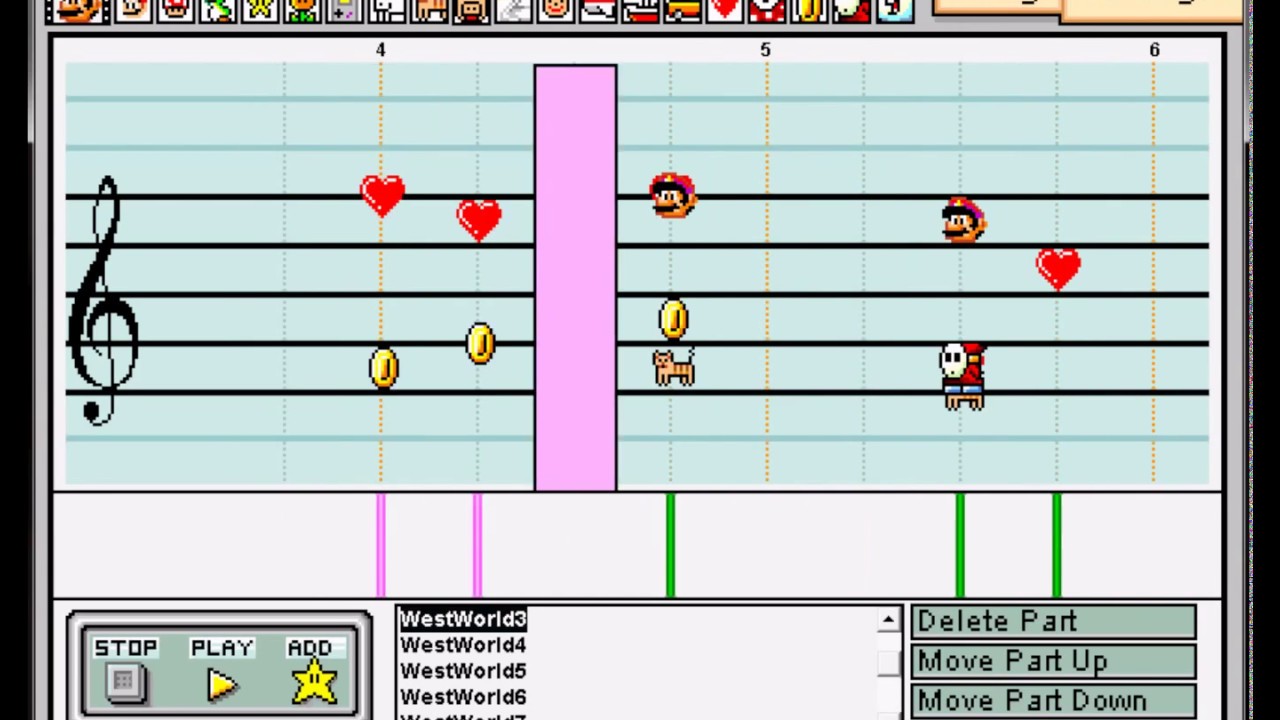Click the pink playhead bar on staff
The height and width of the screenshot is (720, 1280).
[x=575, y=277]
